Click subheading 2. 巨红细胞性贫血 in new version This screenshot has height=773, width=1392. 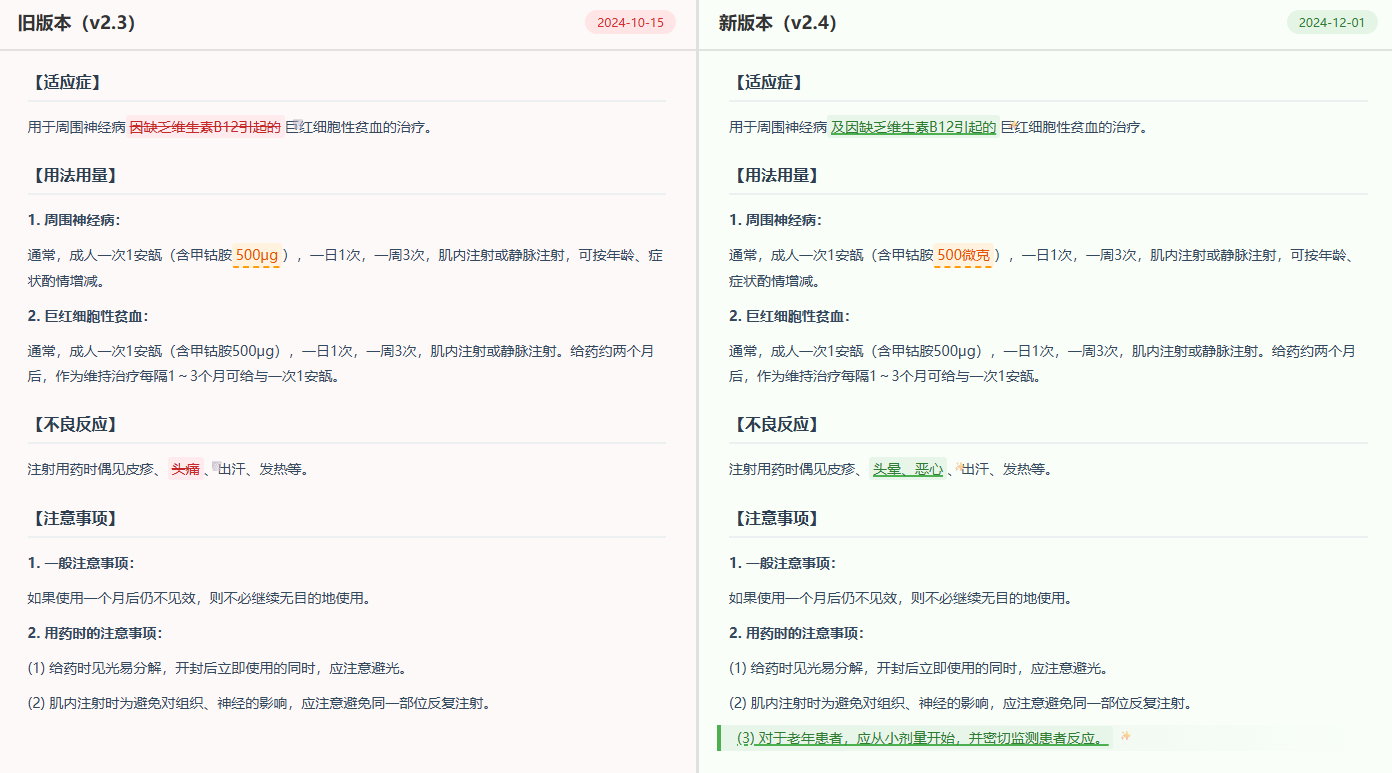(789, 316)
